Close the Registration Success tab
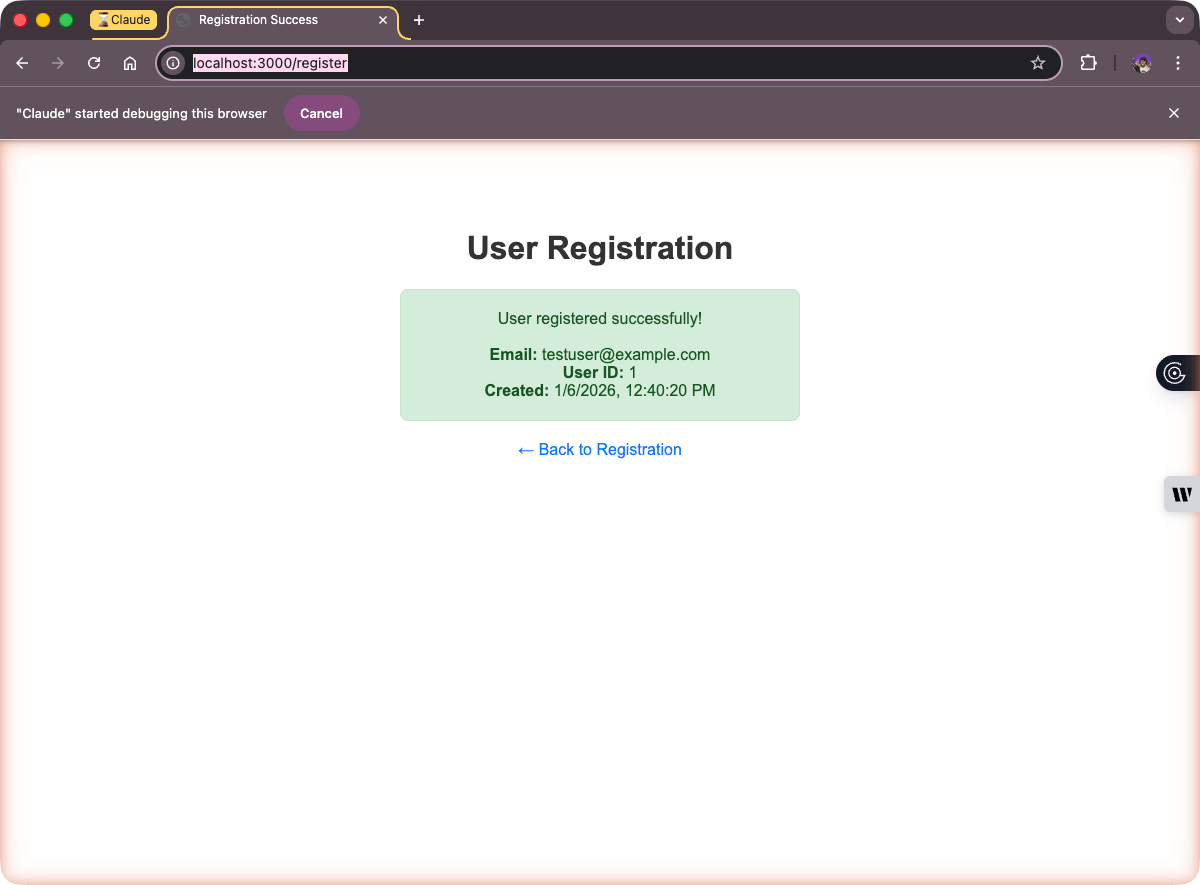This screenshot has width=1200, height=885. click(x=383, y=19)
